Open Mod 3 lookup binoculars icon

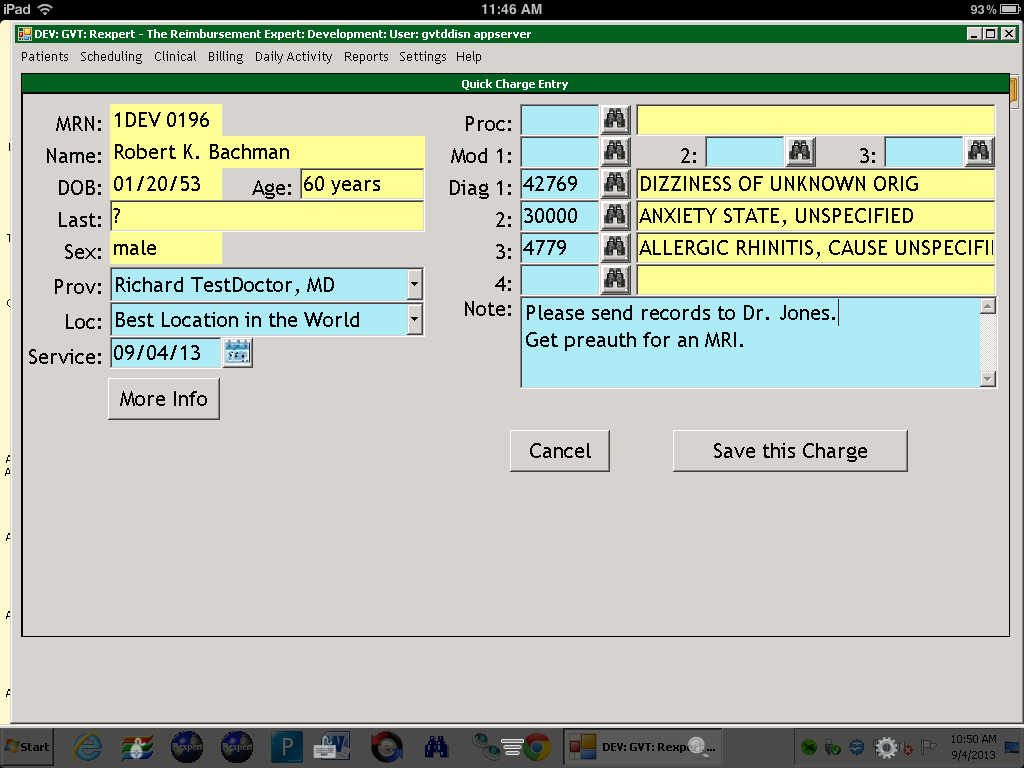point(979,152)
